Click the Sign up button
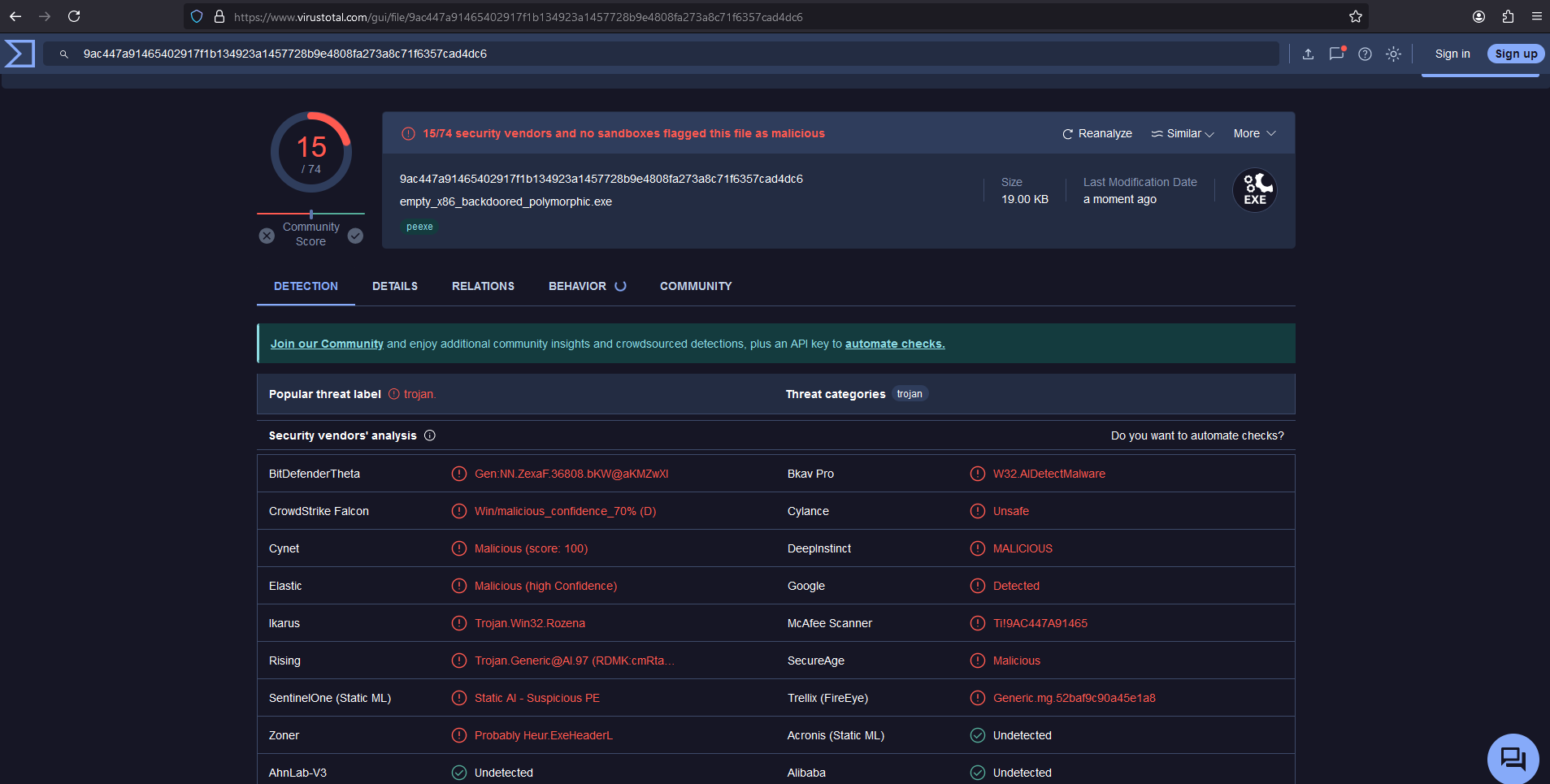The height and width of the screenshot is (784, 1550). (x=1516, y=54)
